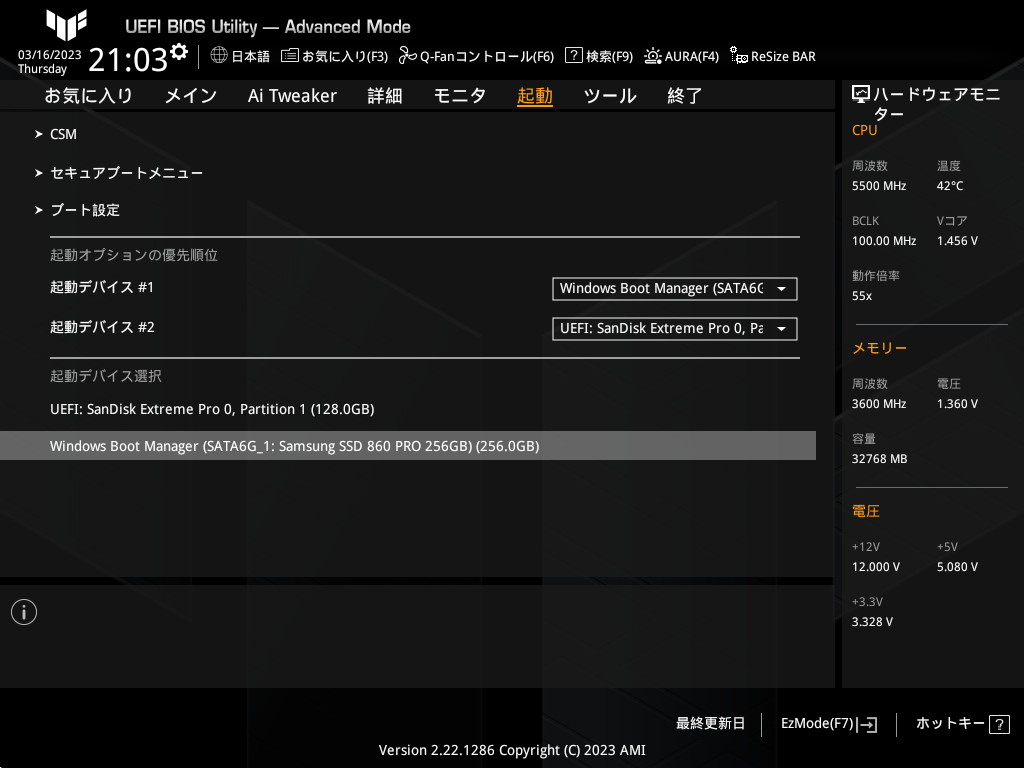1024x768 pixels.
Task: Open the 起動デバイス #2 dropdown
Action: pos(675,328)
